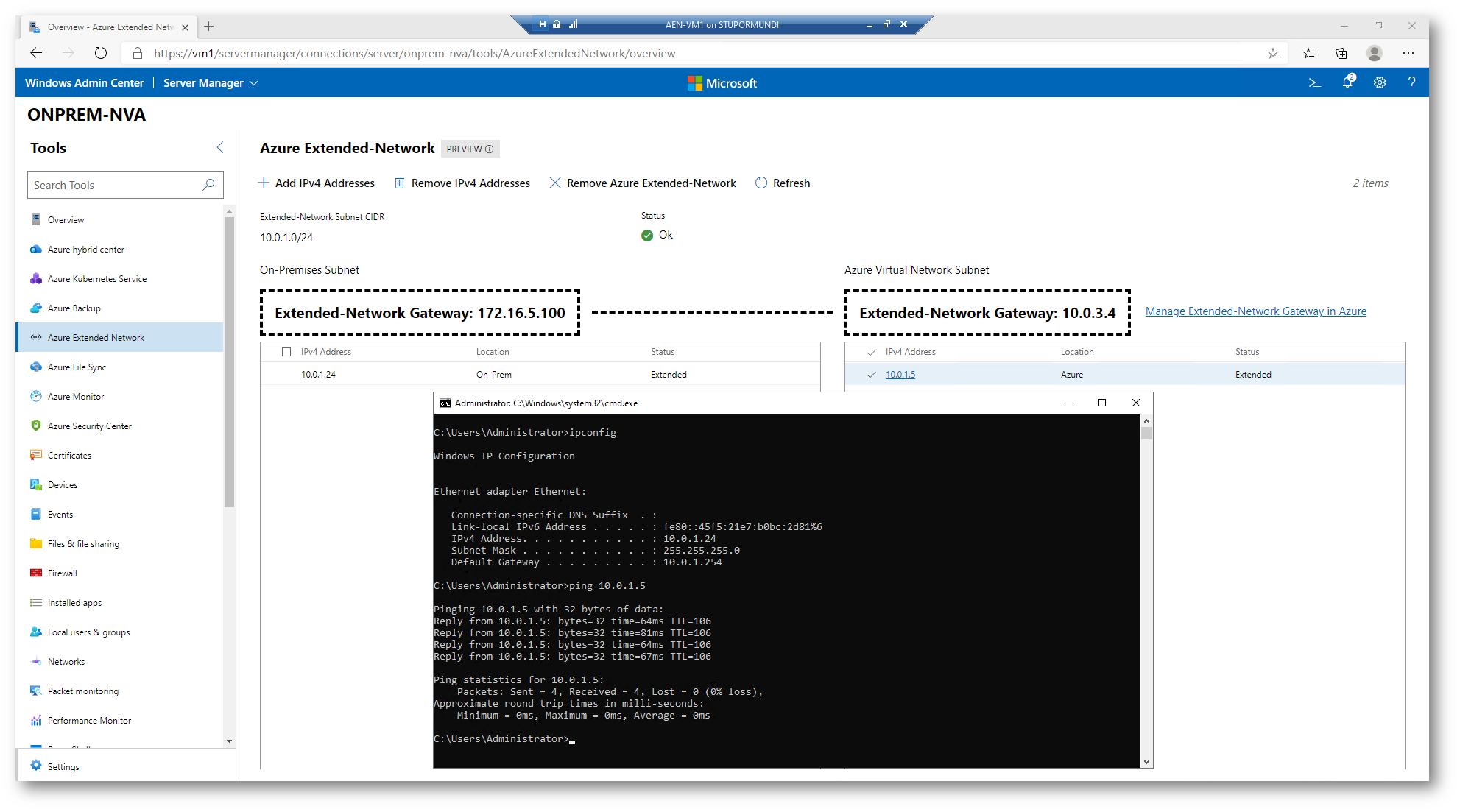Open Performance Monitor tool

pyautogui.click(x=119, y=720)
